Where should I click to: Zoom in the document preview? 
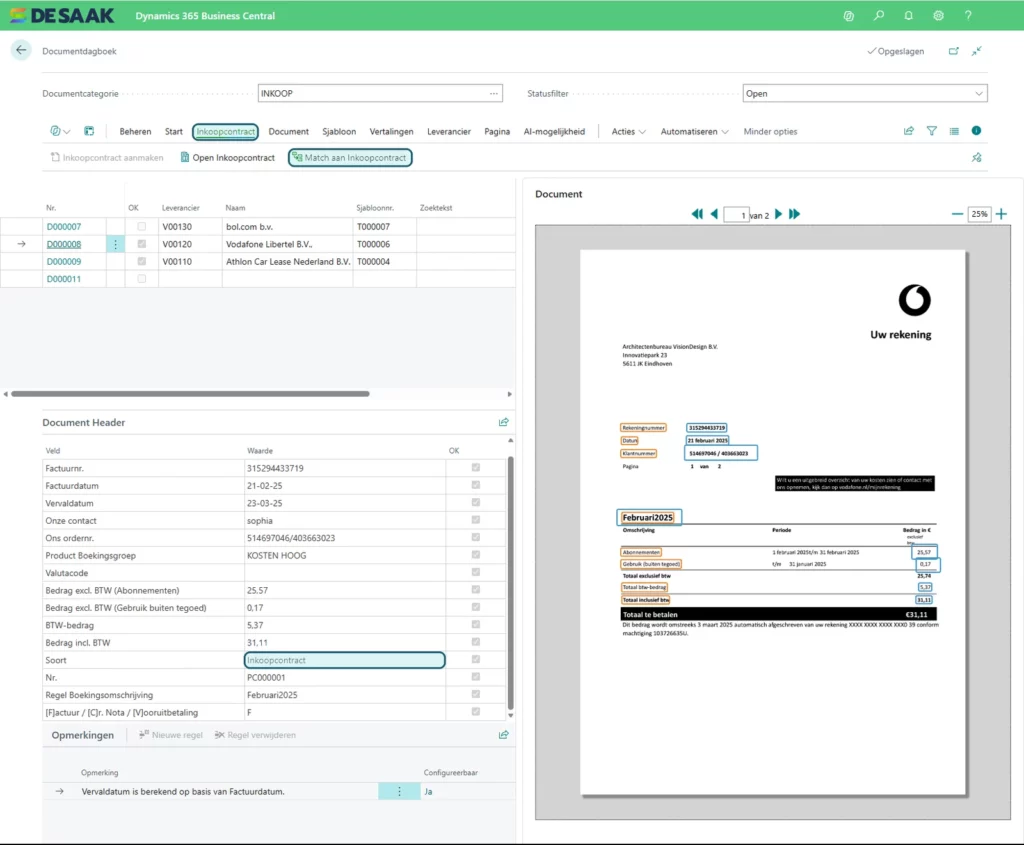1001,214
